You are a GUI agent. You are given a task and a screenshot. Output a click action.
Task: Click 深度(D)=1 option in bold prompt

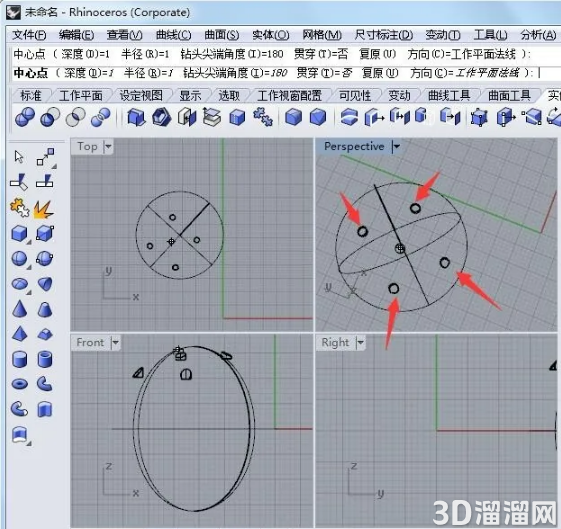(x=89, y=73)
